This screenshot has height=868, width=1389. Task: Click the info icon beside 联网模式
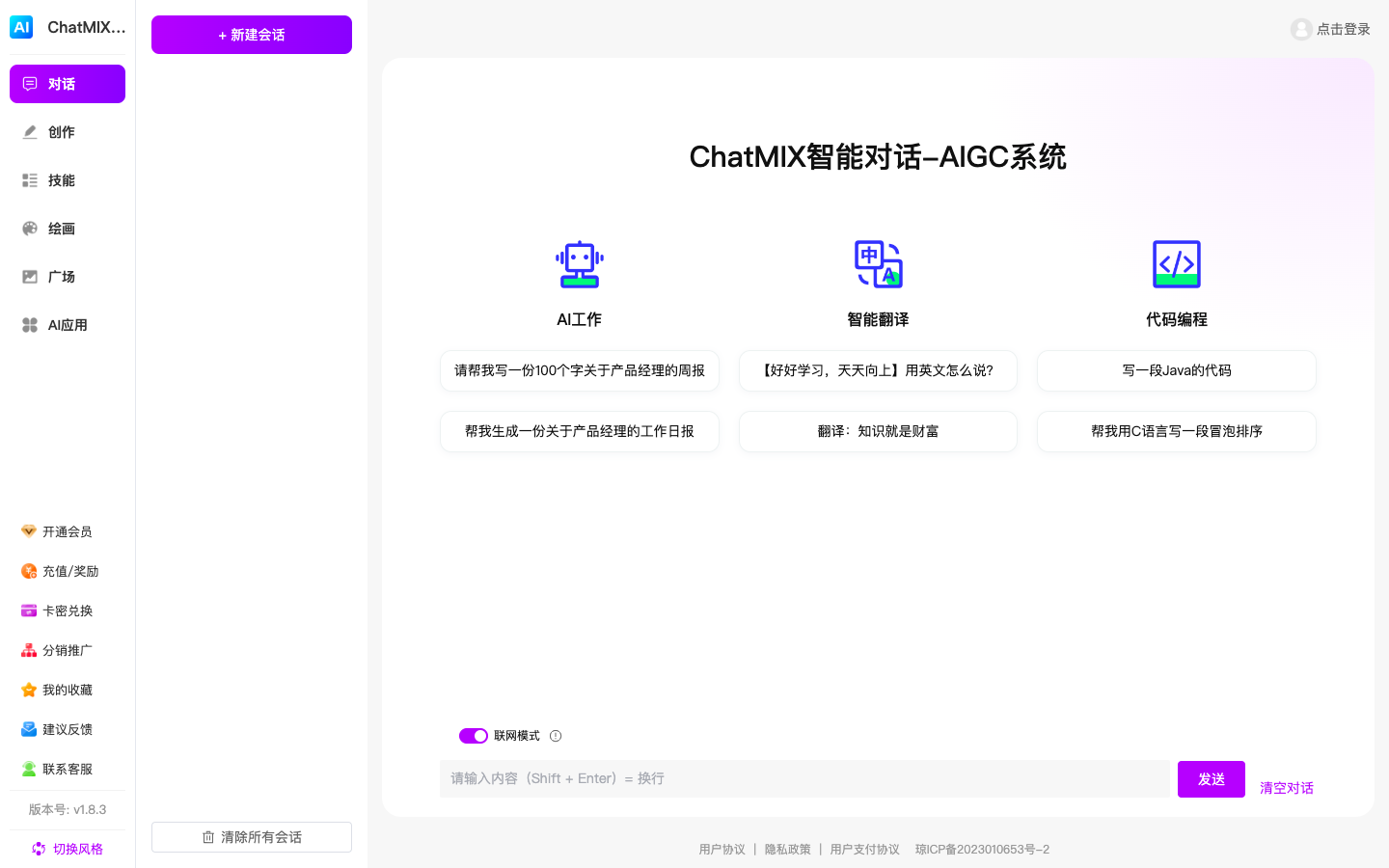556,736
